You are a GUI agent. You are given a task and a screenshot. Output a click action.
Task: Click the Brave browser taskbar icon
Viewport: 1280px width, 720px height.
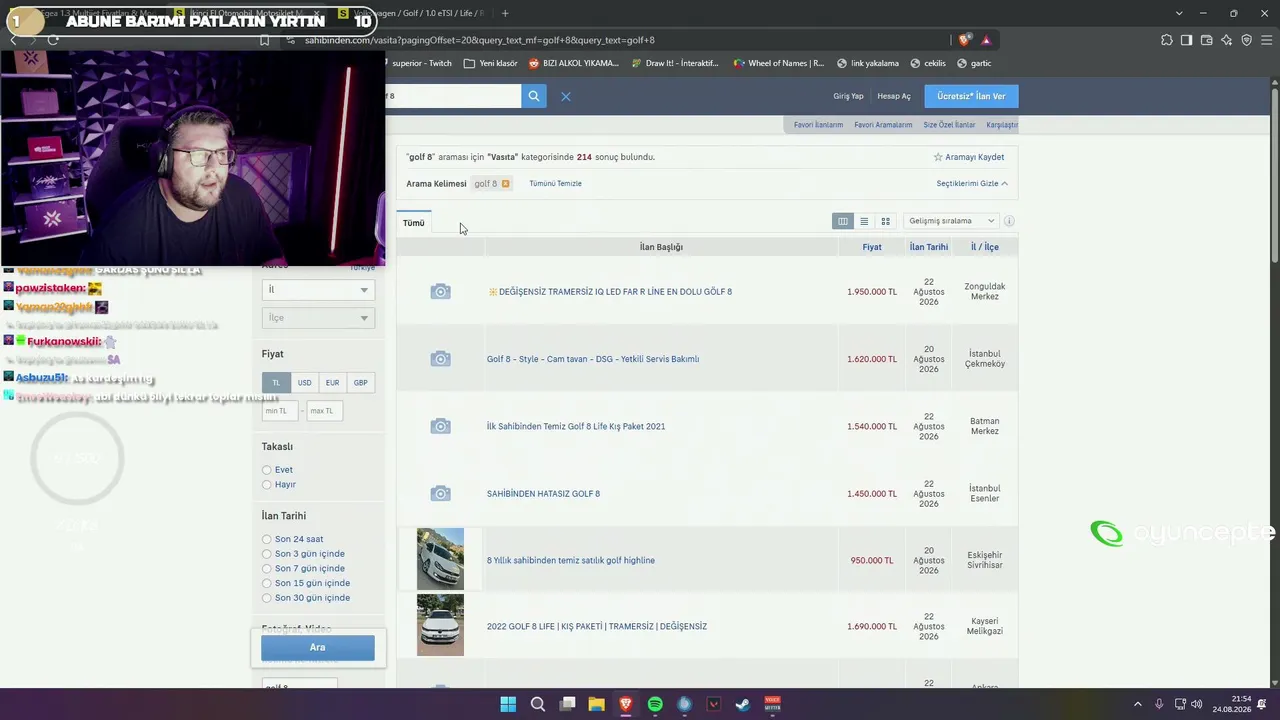point(626,704)
